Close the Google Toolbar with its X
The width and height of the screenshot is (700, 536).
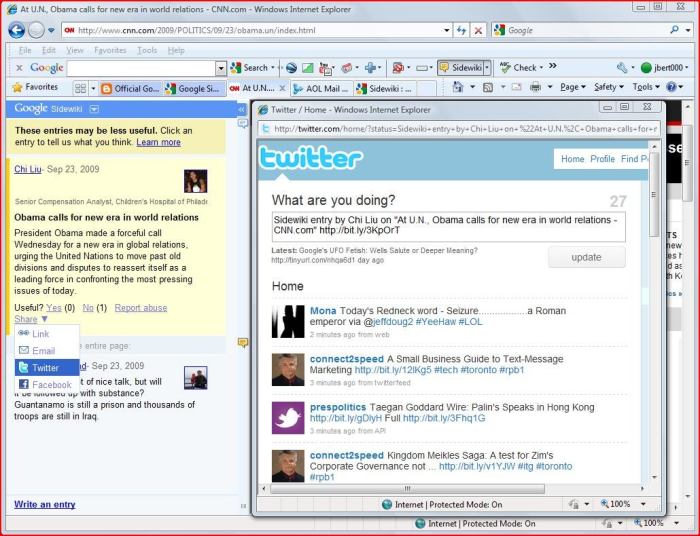tap(19, 68)
